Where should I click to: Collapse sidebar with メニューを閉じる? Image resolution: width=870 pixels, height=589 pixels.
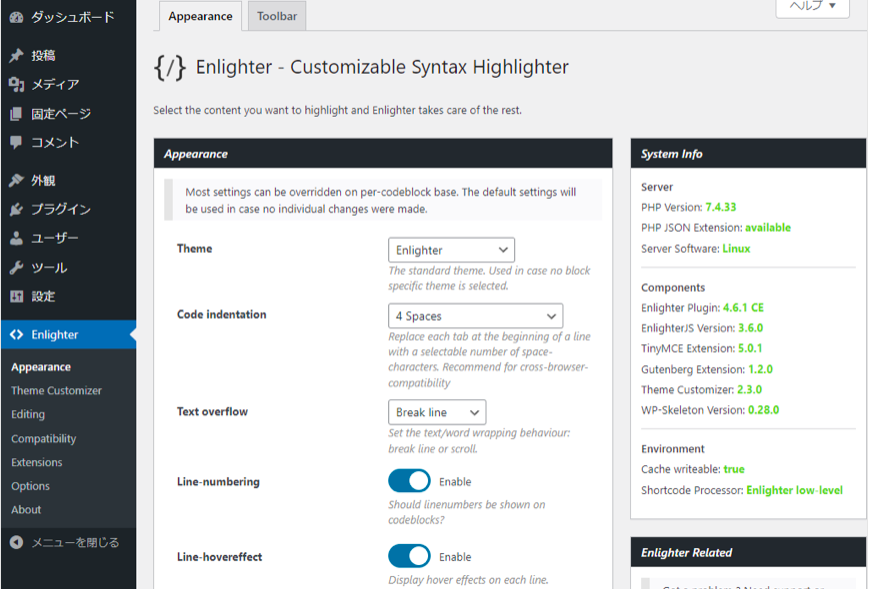point(64,542)
